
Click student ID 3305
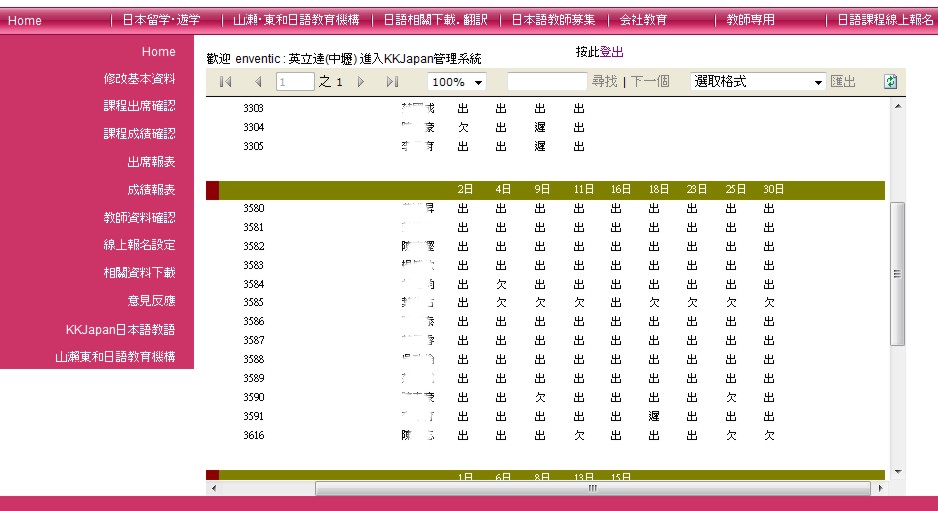click(254, 147)
